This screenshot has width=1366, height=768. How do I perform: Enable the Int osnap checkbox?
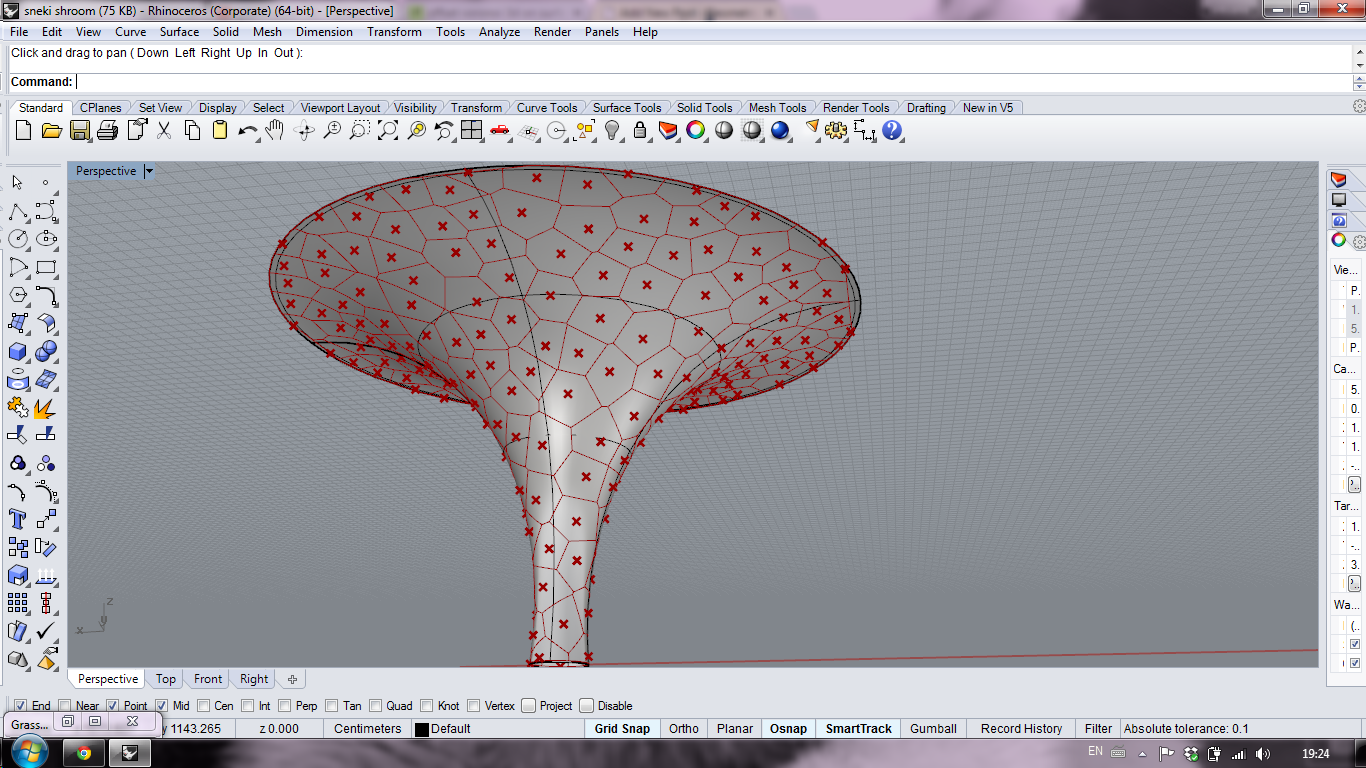click(x=248, y=706)
